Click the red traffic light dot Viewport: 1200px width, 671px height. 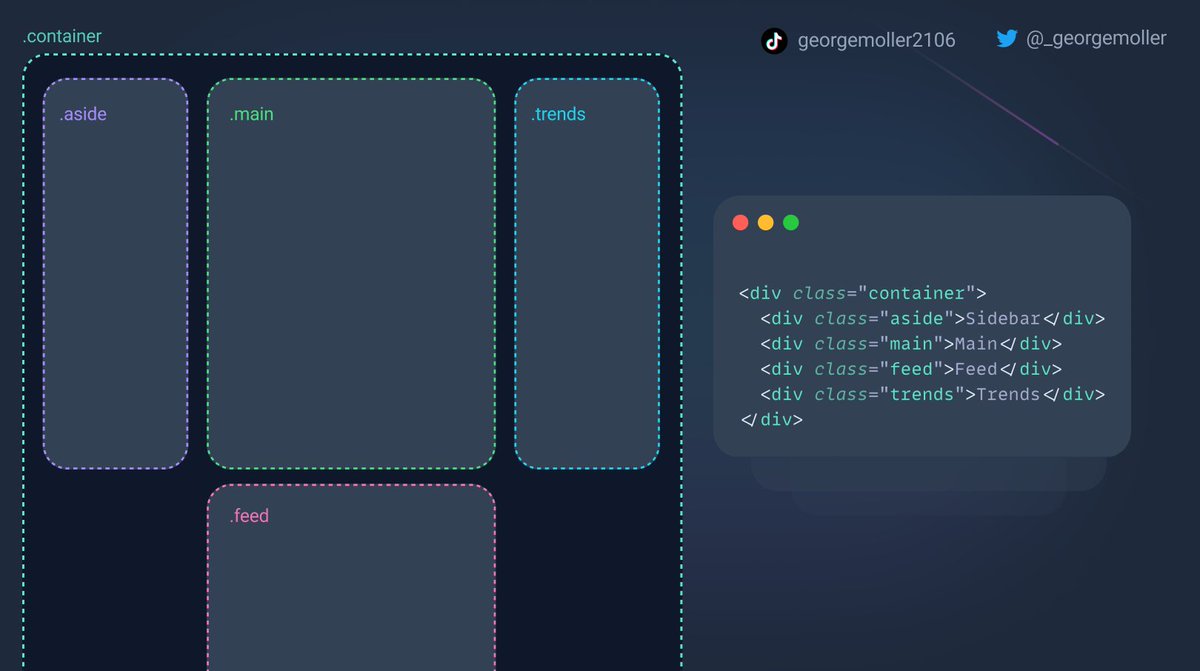[740, 222]
